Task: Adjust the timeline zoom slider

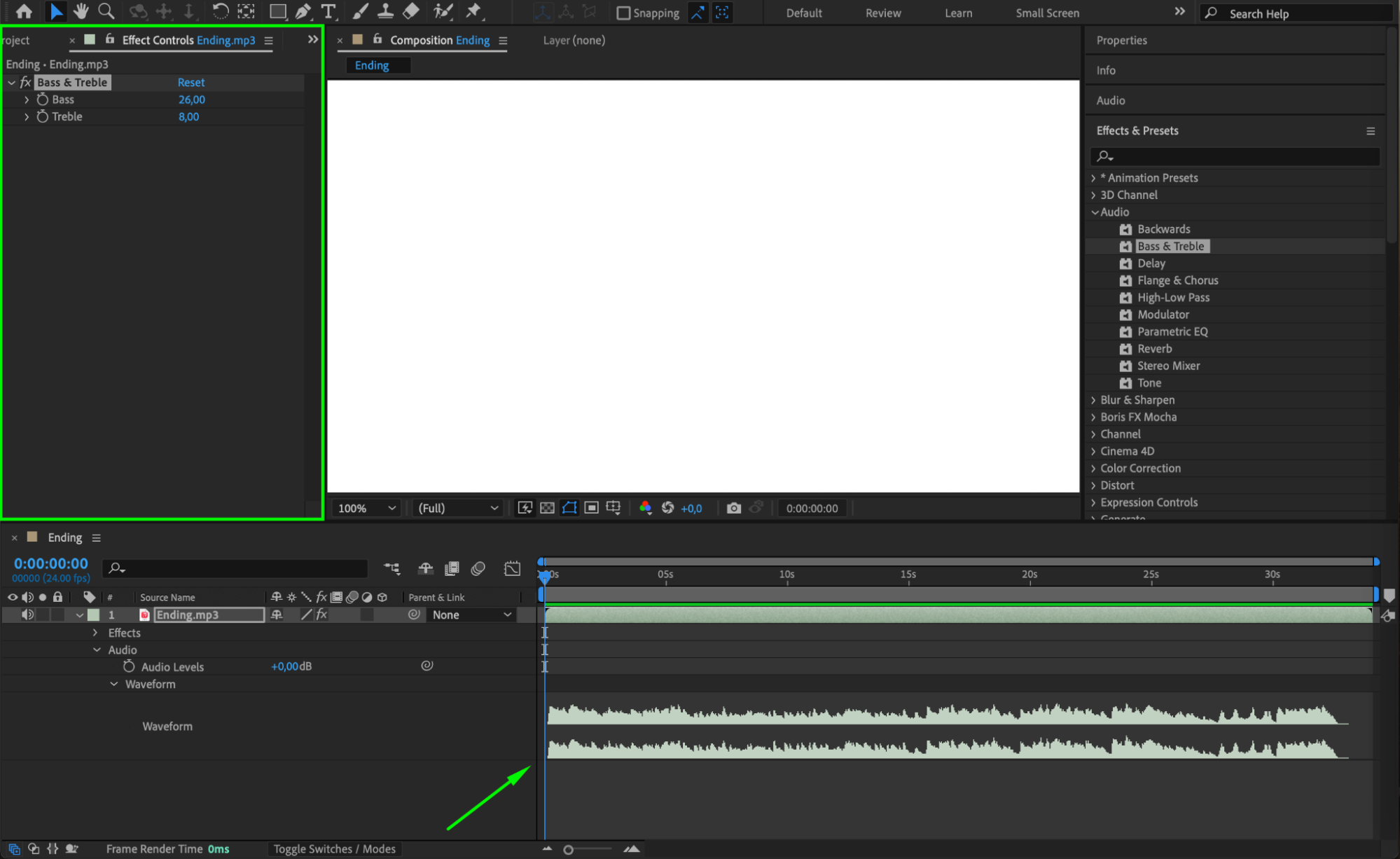Action: 569,849
